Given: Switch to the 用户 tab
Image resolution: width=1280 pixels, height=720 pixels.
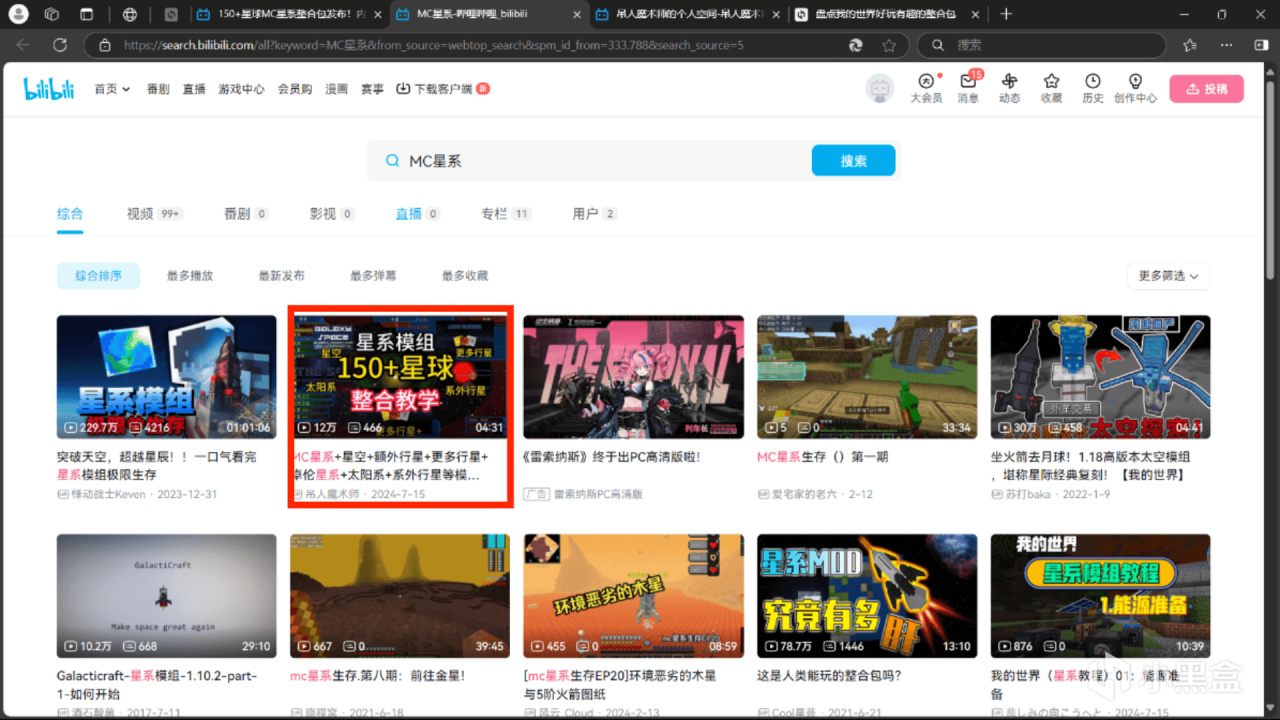Looking at the screenshot, I should pos(594,214).
